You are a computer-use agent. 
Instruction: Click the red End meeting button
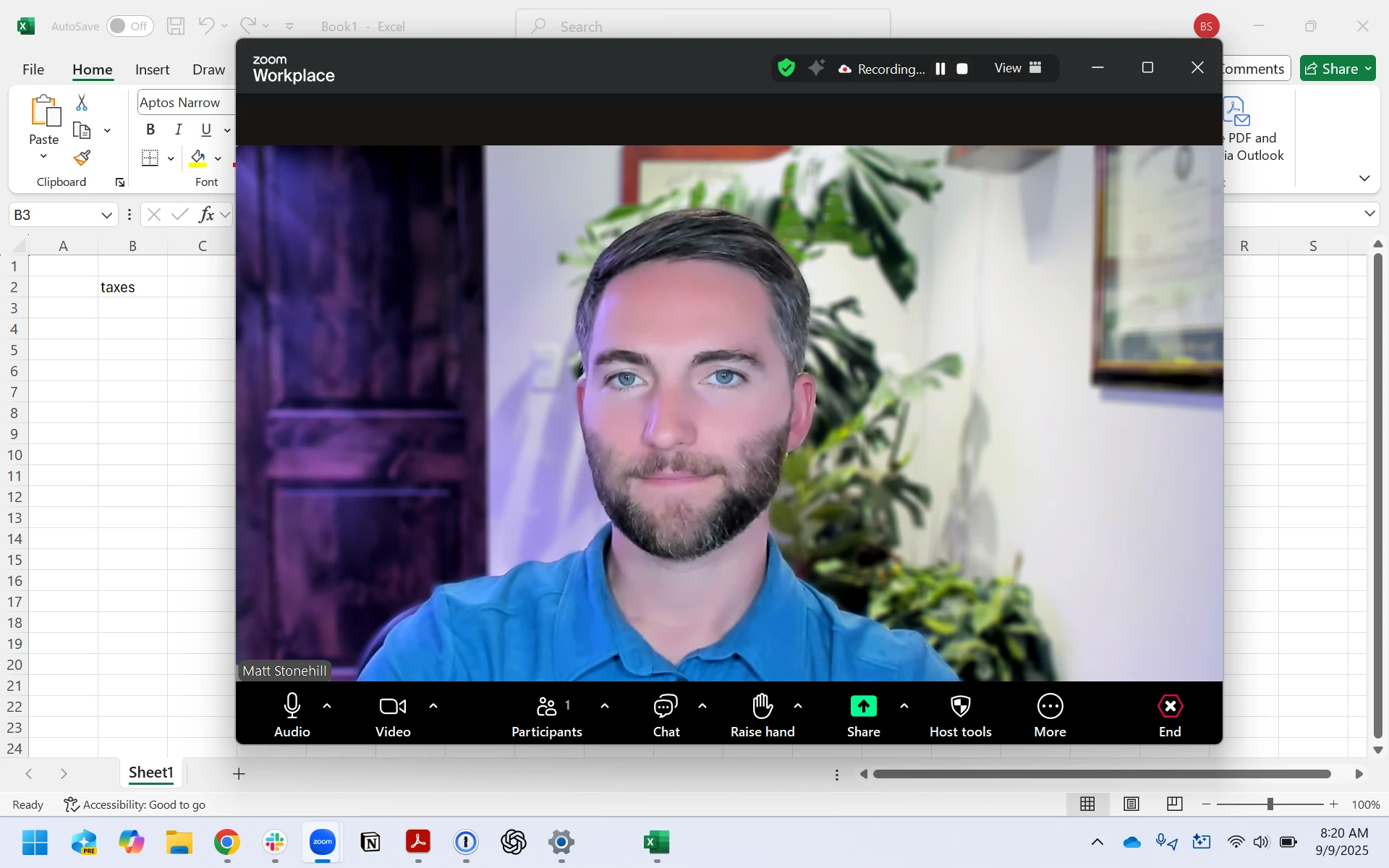point(1169,706)
